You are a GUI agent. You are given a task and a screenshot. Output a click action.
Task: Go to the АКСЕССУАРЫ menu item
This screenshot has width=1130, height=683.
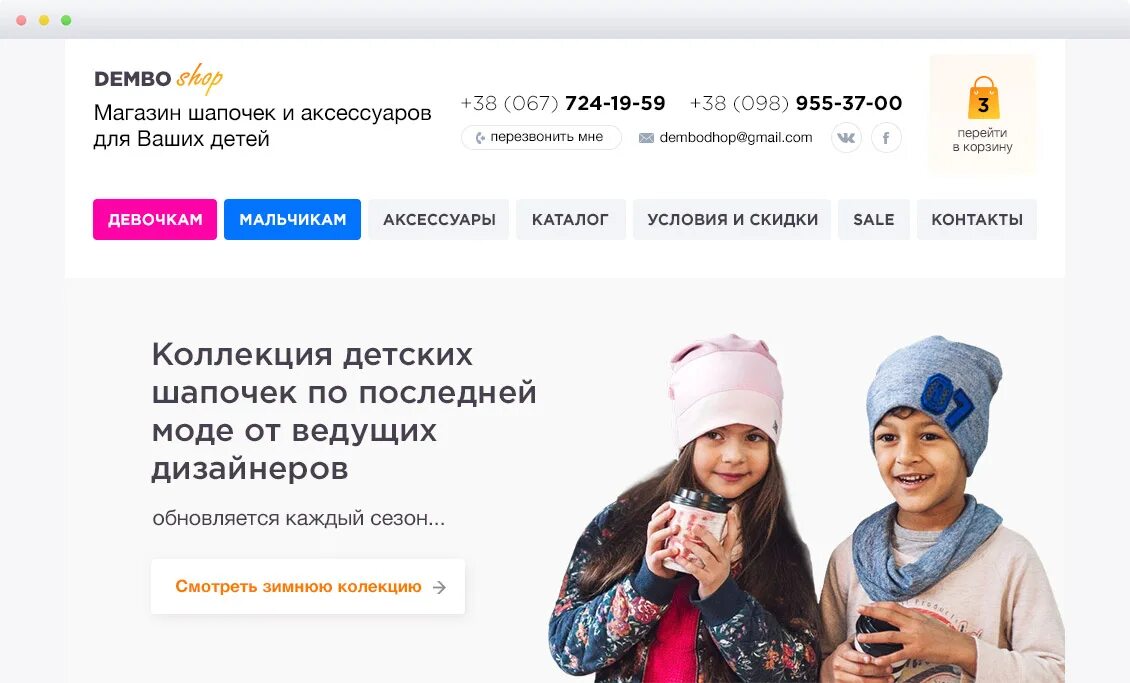point(439,220)
